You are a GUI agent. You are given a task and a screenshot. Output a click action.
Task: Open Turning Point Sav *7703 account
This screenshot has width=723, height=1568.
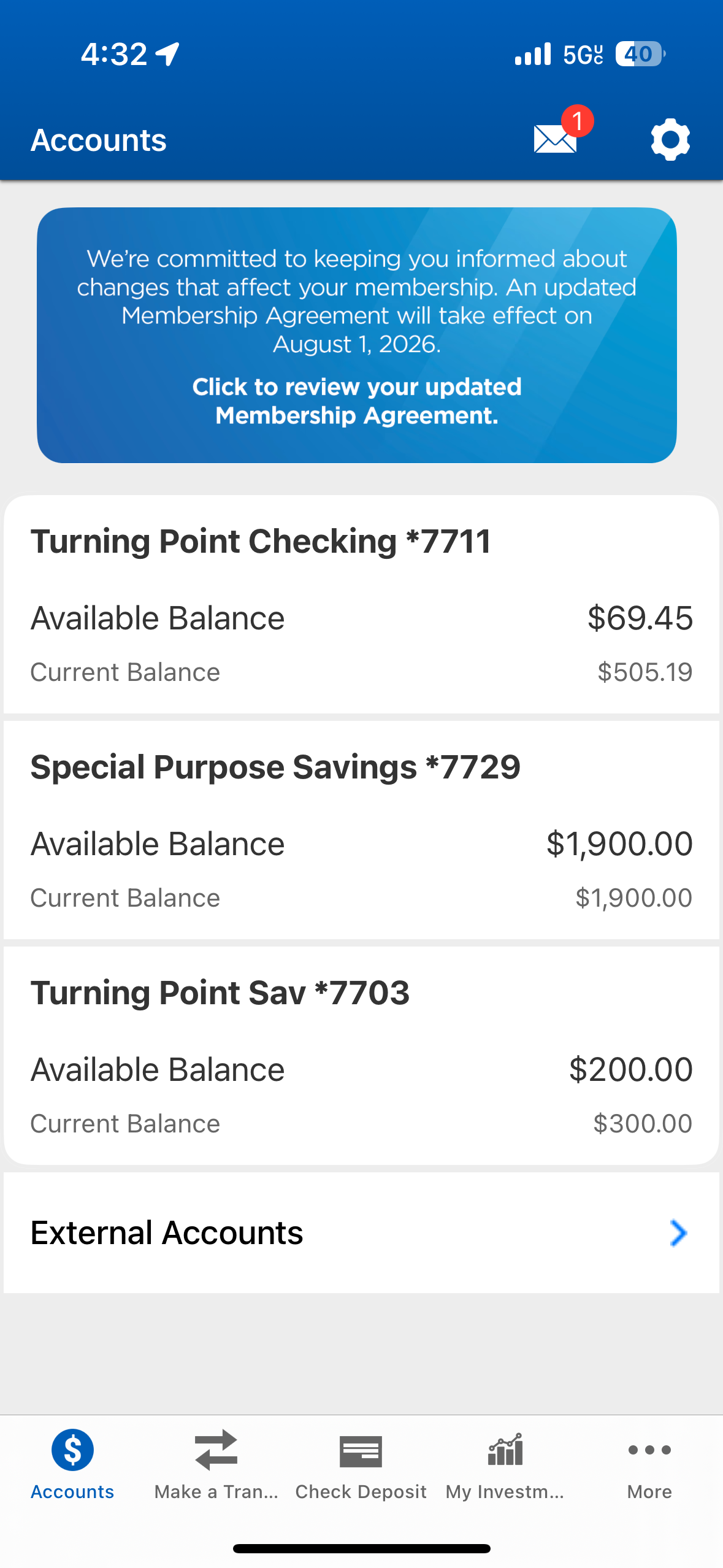tap(361, 1056)
